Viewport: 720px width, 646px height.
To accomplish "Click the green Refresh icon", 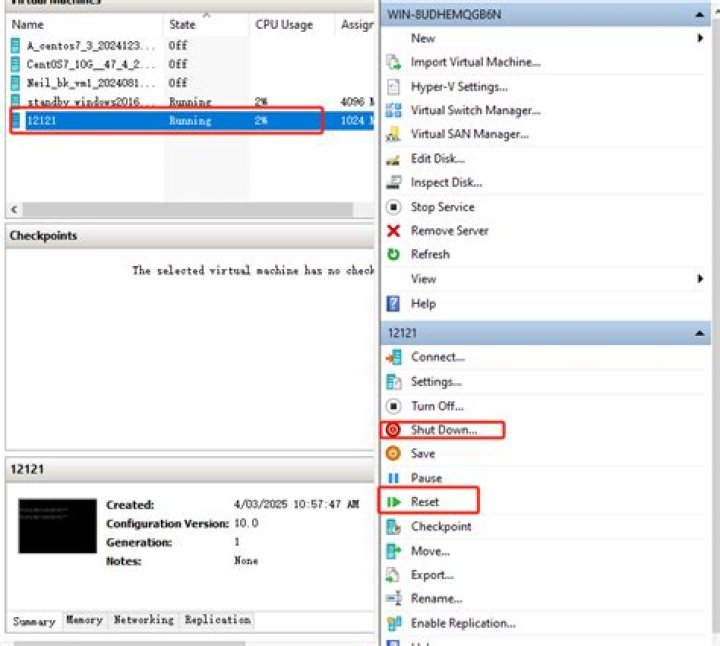I will [x=394, y=254].
